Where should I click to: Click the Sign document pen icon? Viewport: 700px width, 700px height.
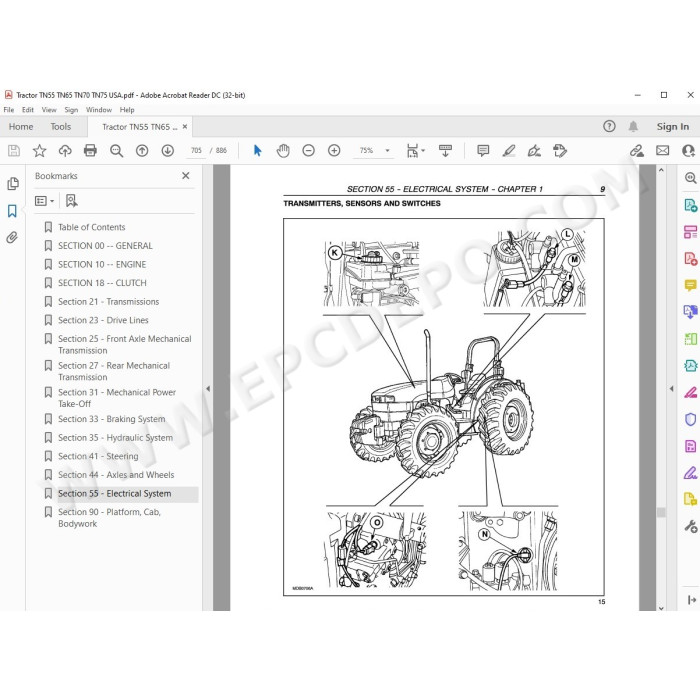click(534, 151)
